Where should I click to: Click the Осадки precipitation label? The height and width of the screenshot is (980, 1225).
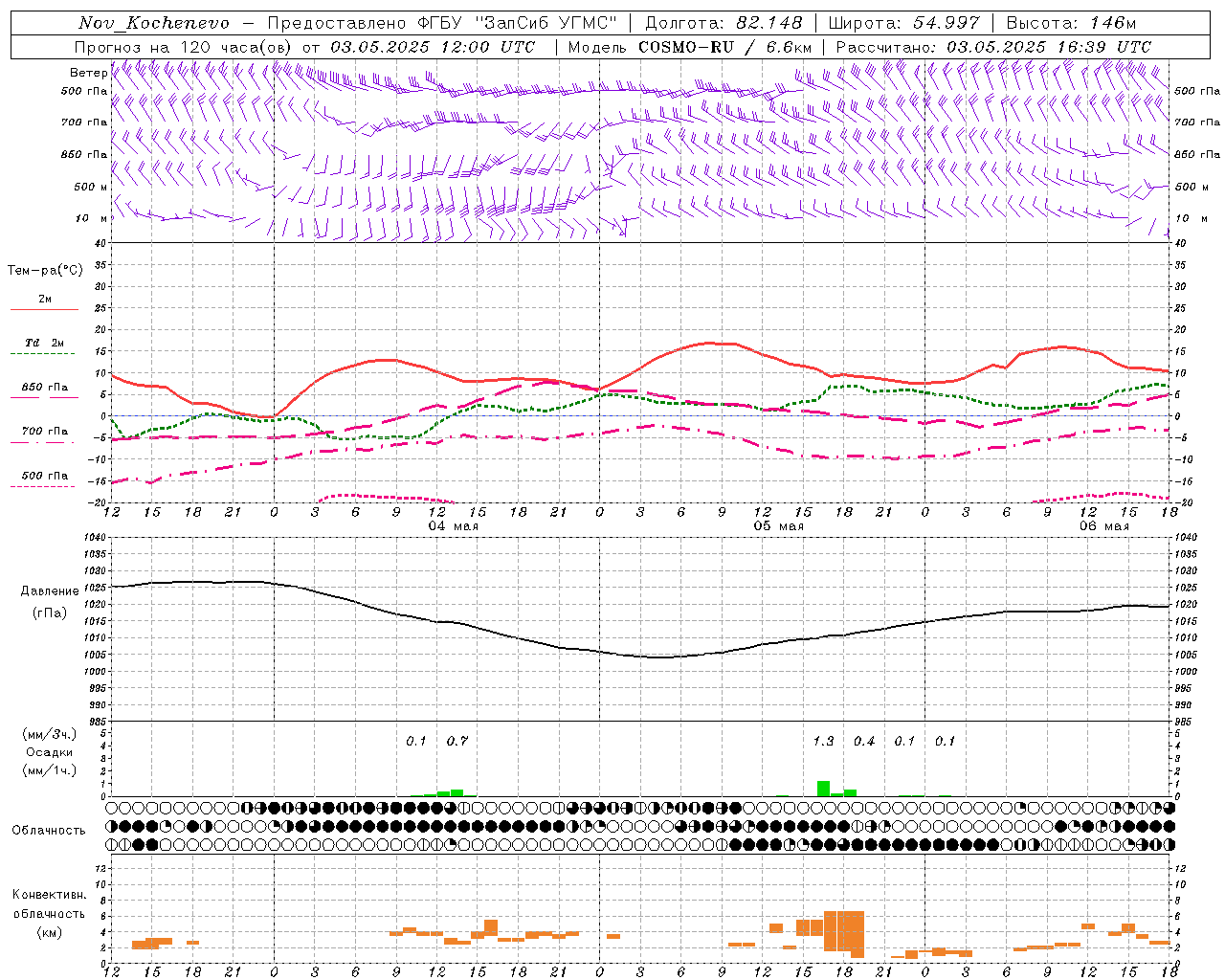[50, 752]
